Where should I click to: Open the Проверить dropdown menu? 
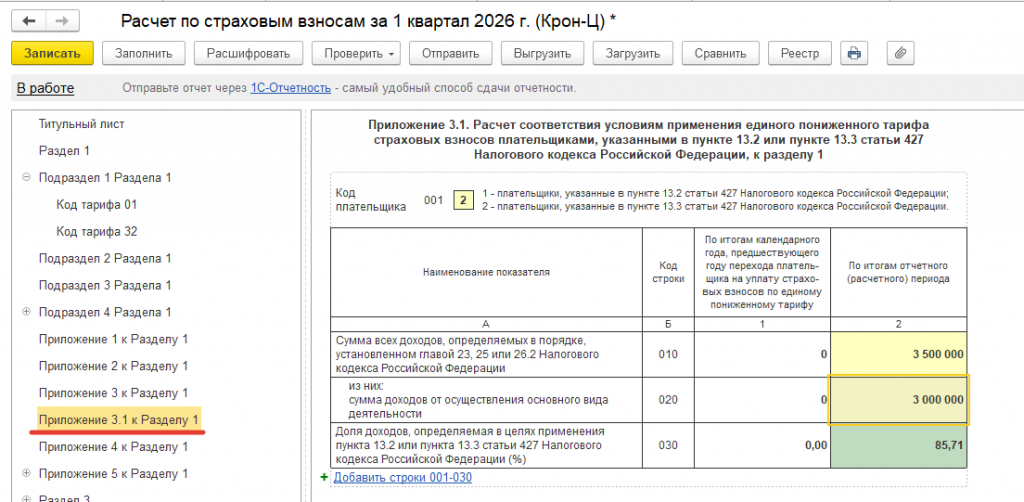coord(356,54)
